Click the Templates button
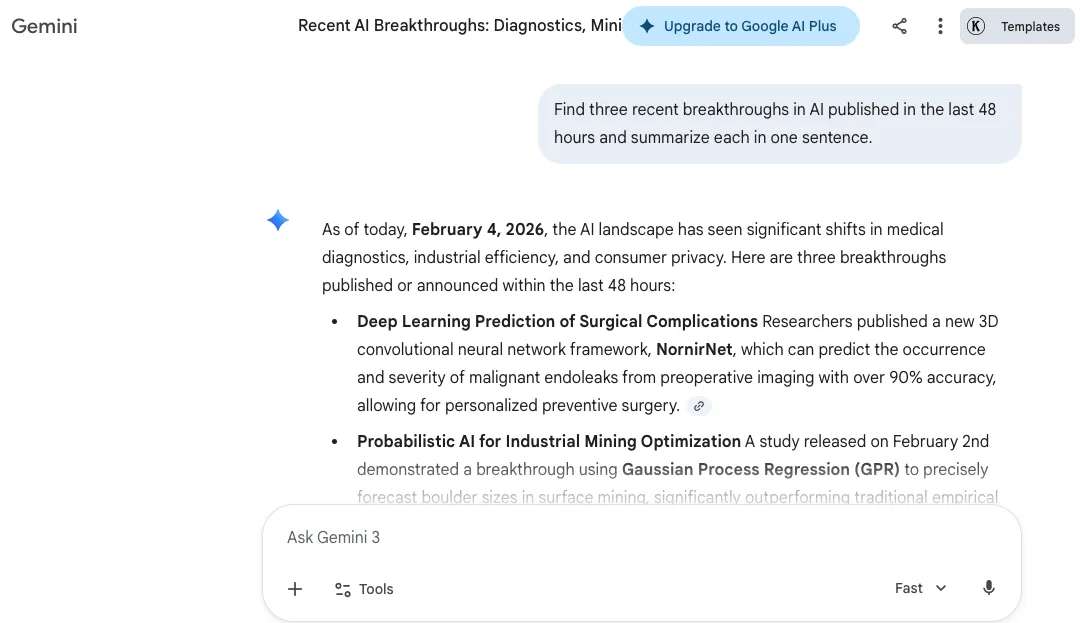Image resolution: width=1080 pixels, height=623 pixels. click(x=1017, y=26)
